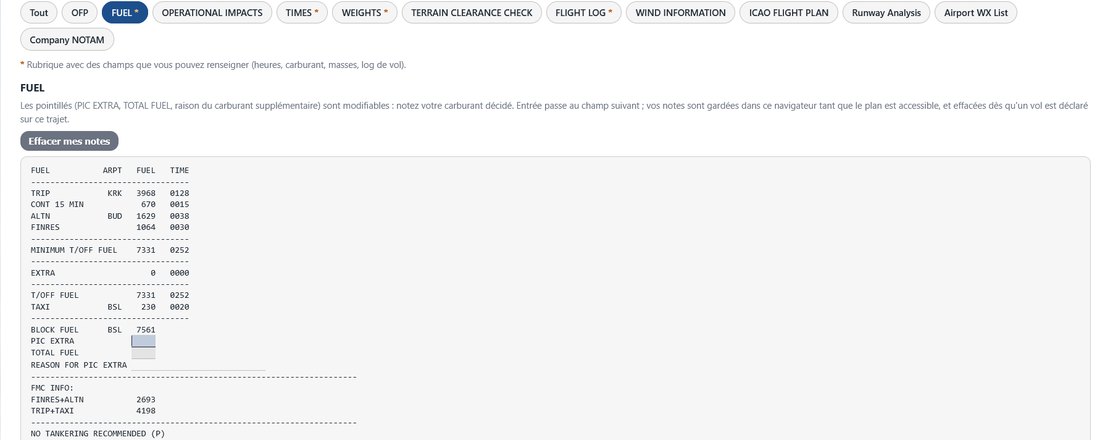Image resolution: width=1100 pixels, height=440 pixels.
Task: Show the Company NOTAM tab
Action: [67, 40]
